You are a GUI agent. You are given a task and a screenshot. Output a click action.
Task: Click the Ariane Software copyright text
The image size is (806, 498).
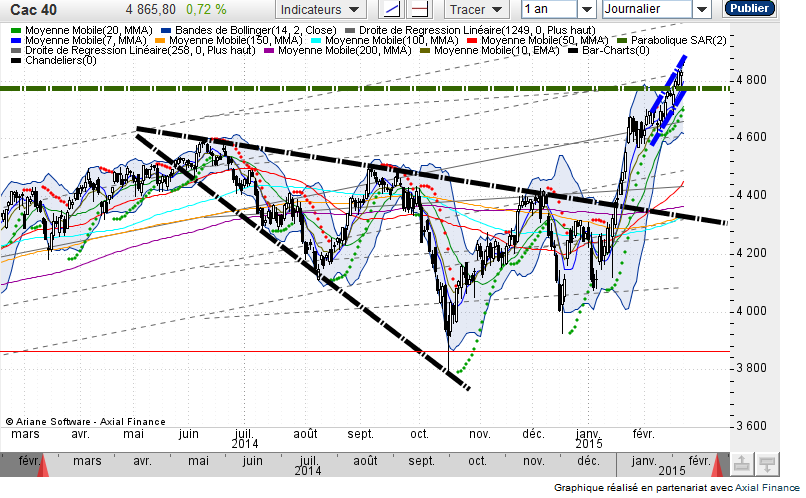85,421
